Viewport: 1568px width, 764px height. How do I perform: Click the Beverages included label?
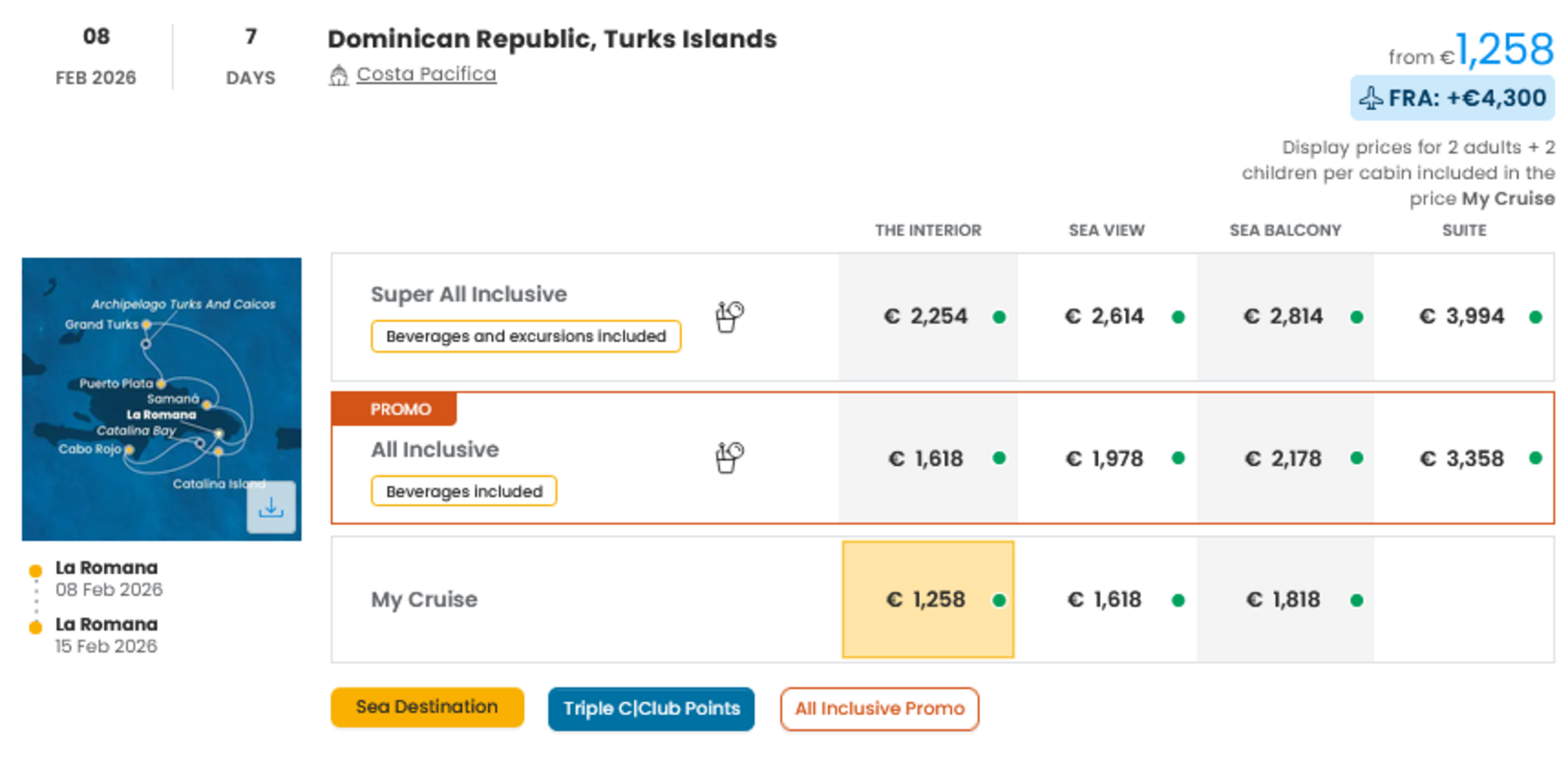point(464,491)
